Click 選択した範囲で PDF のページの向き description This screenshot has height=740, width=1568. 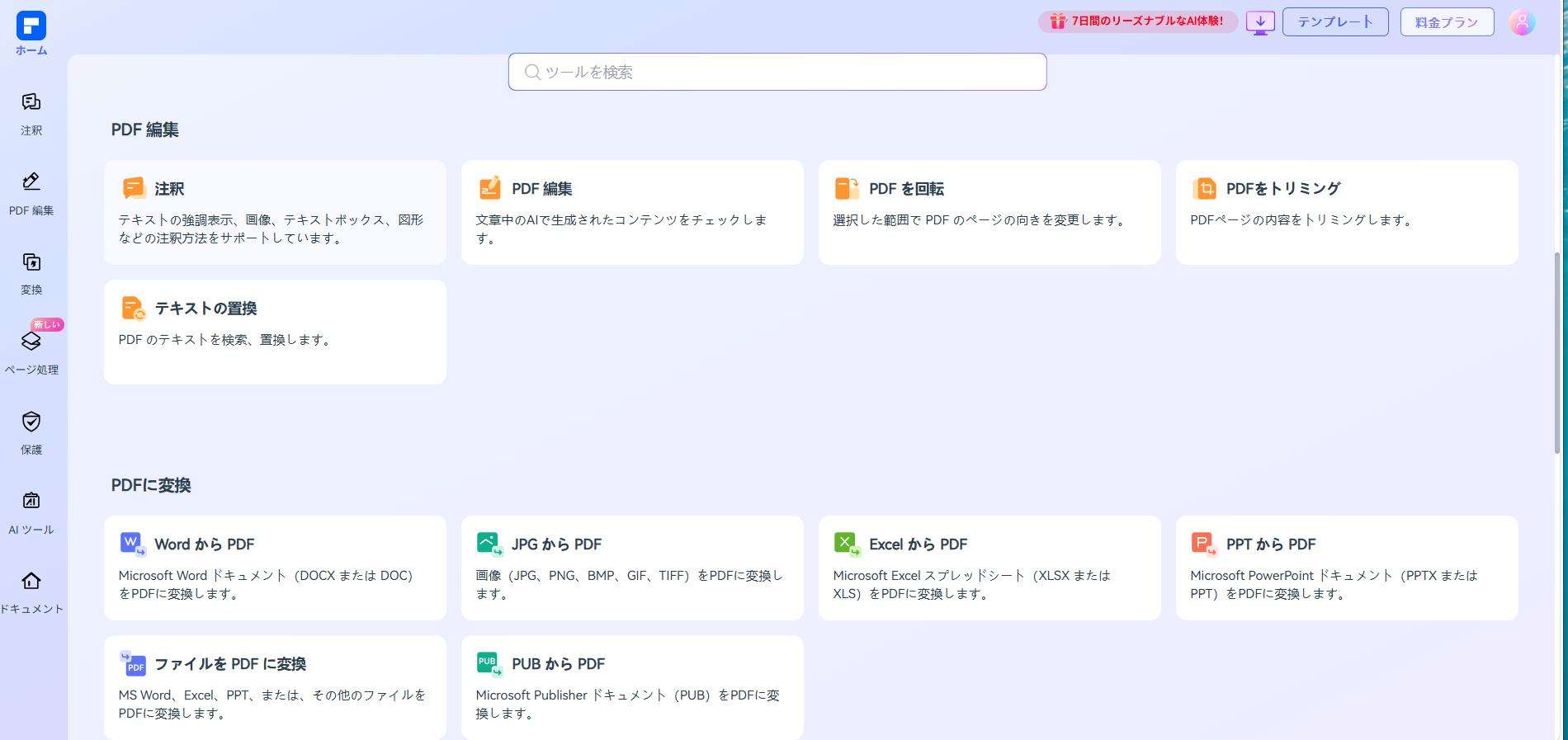tap(981, 220)
